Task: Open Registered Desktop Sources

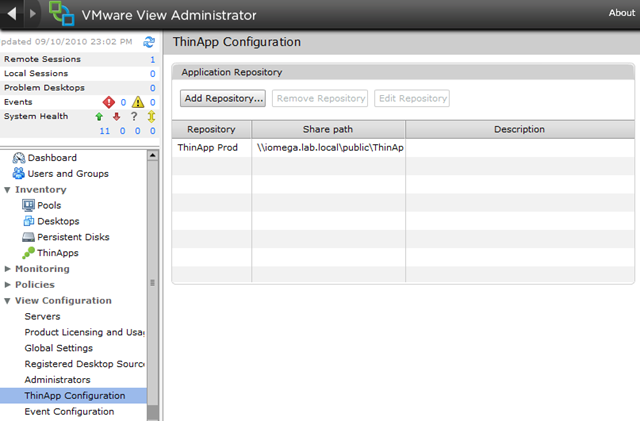Action: (x=84, y=364)
